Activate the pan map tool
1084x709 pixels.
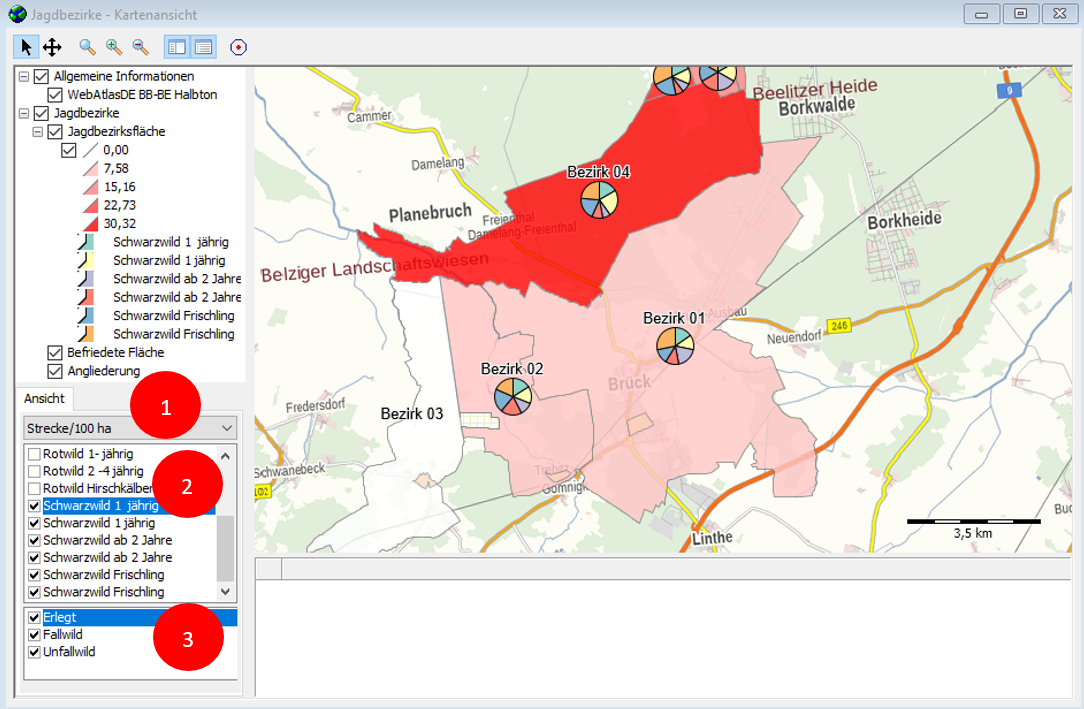[x=52, y=47]
